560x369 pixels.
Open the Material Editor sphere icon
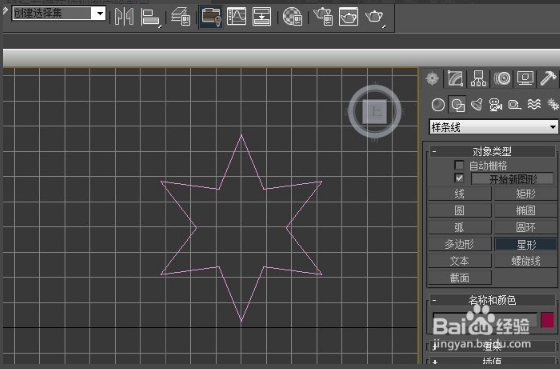[x=292, y=16]
